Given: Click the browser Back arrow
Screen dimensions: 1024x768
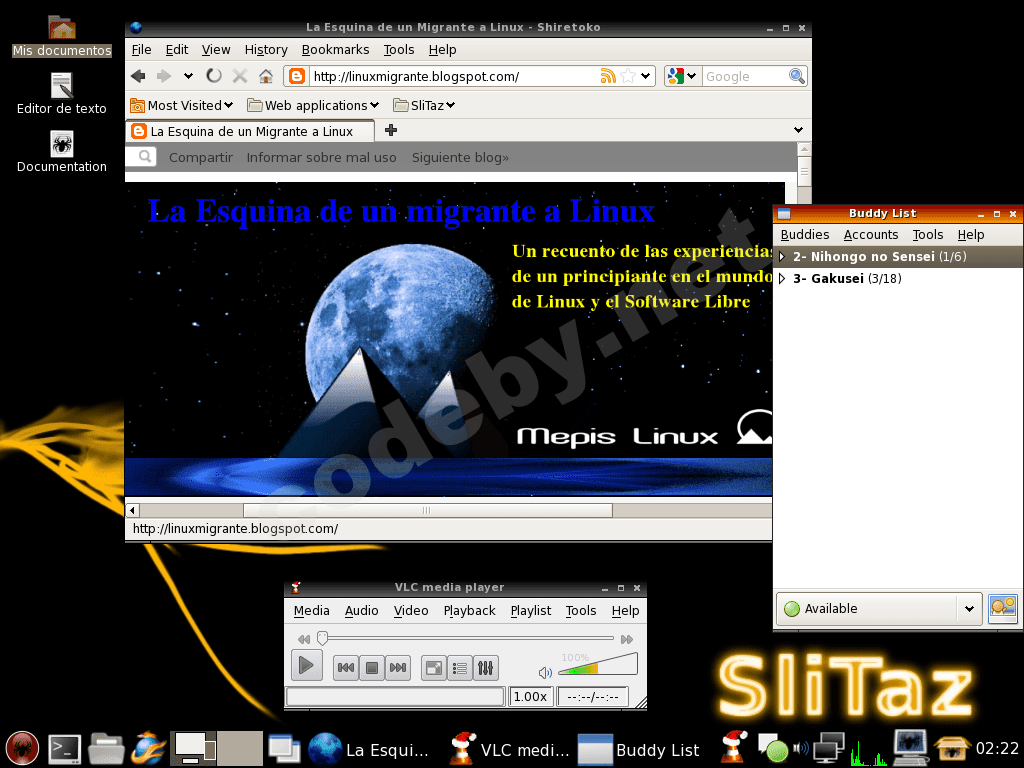Looking at the screenshot, I should point(138,76).
